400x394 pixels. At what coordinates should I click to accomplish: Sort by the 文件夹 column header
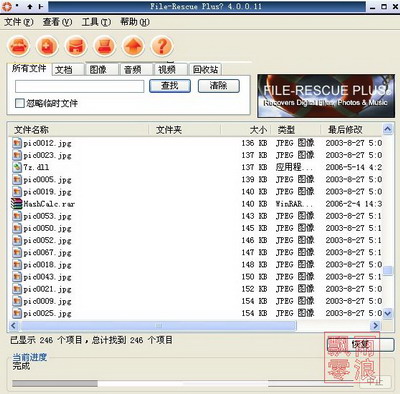click(184, 130)
